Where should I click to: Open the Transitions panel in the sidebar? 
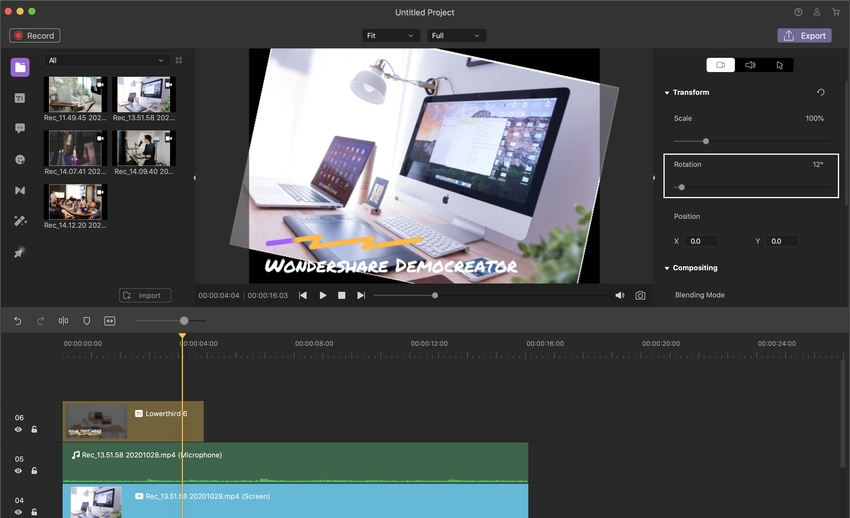tap(20, 190)
